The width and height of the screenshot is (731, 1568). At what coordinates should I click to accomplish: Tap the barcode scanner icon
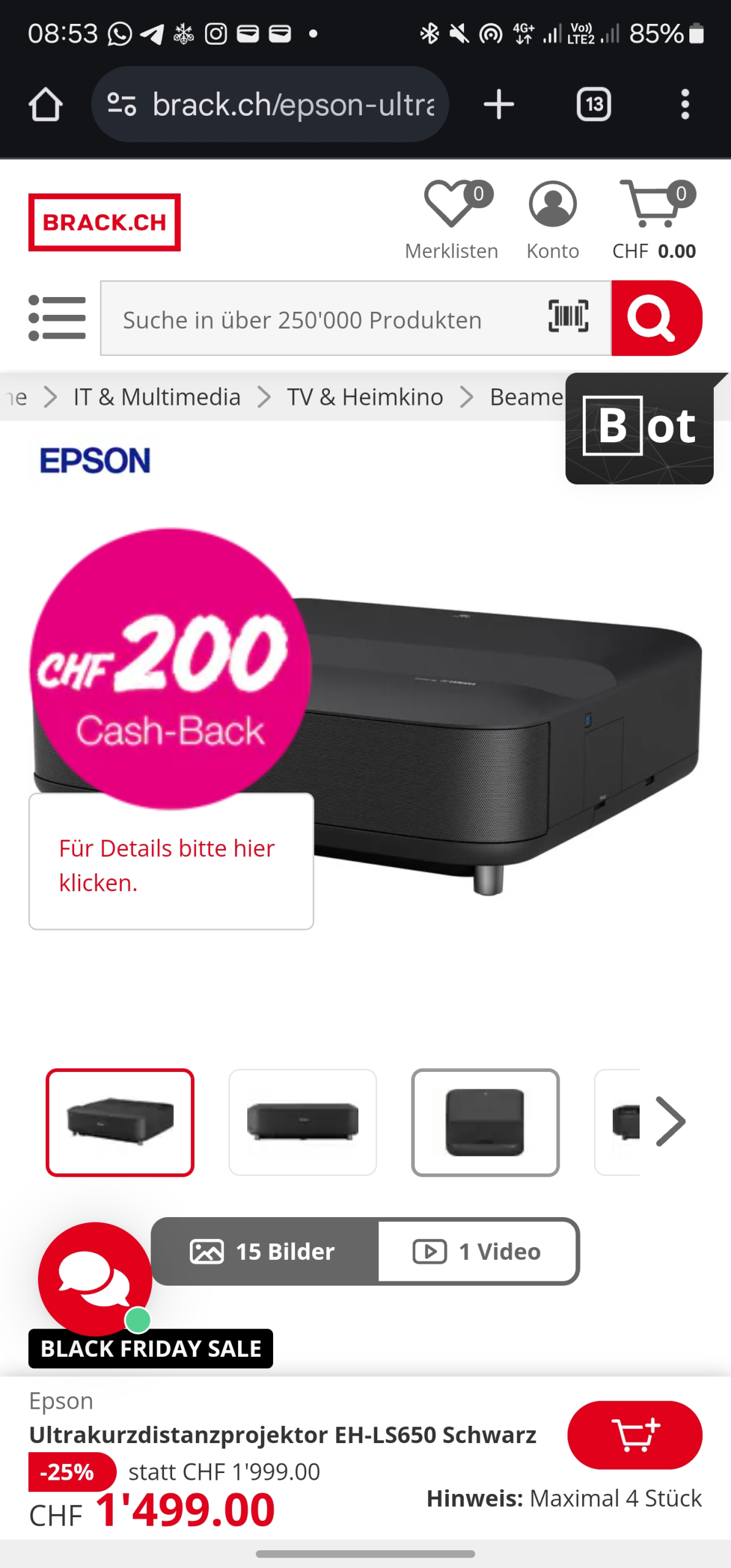tap(568, 316)
